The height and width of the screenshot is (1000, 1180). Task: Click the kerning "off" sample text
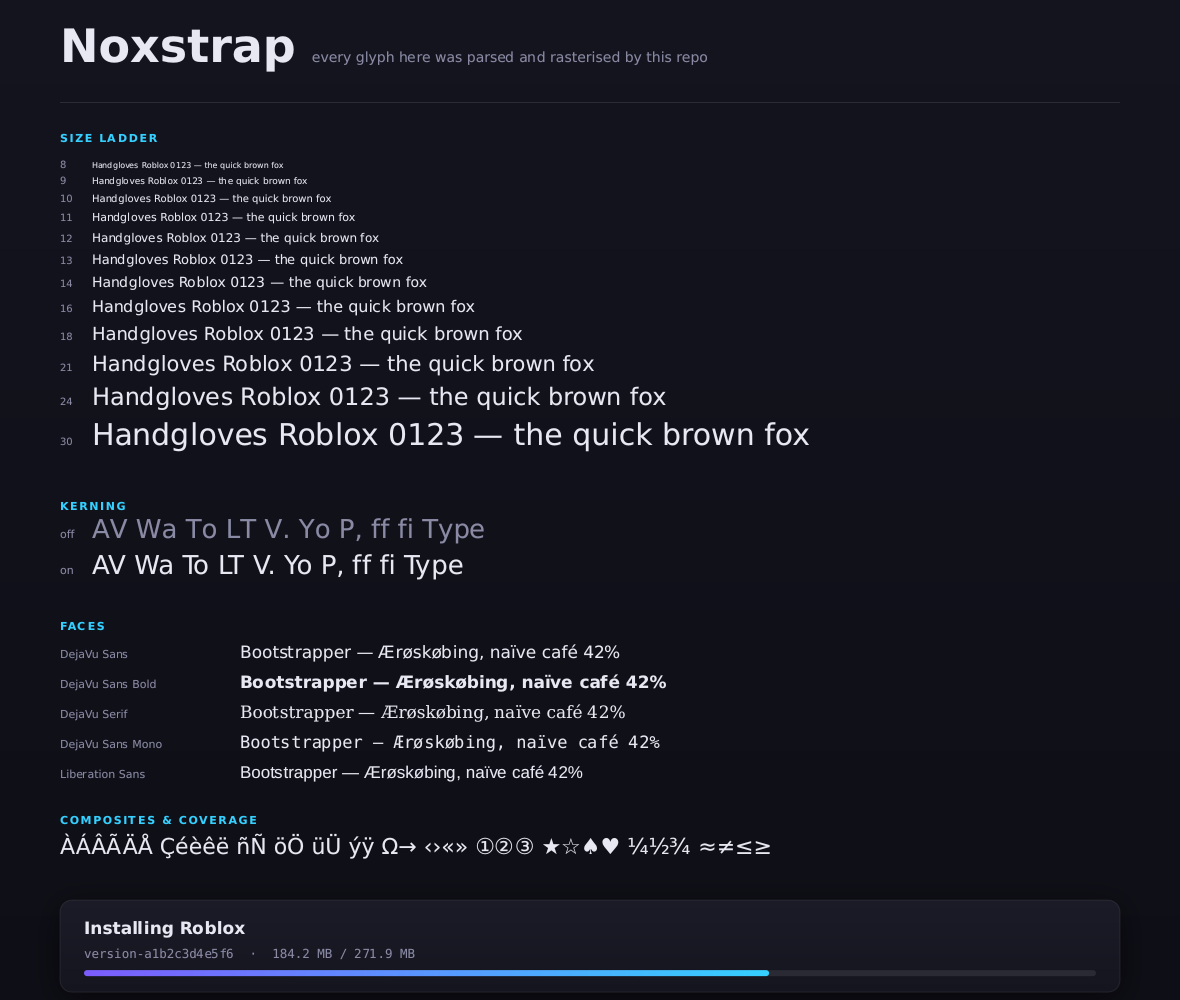(288, 530)
